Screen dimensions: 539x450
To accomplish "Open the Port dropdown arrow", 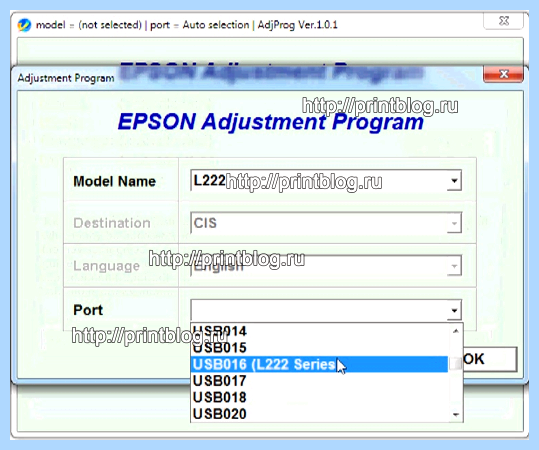I will (x=454, y=310).
